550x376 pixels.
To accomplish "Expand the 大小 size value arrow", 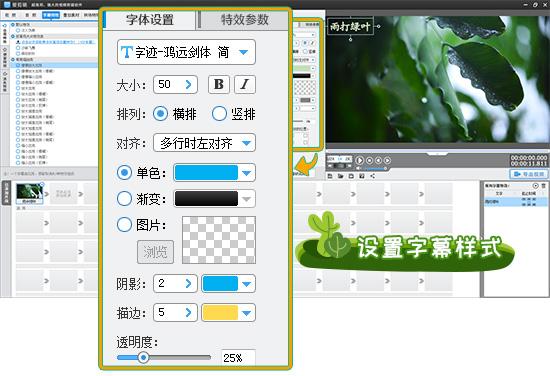I will pos(188,85).
